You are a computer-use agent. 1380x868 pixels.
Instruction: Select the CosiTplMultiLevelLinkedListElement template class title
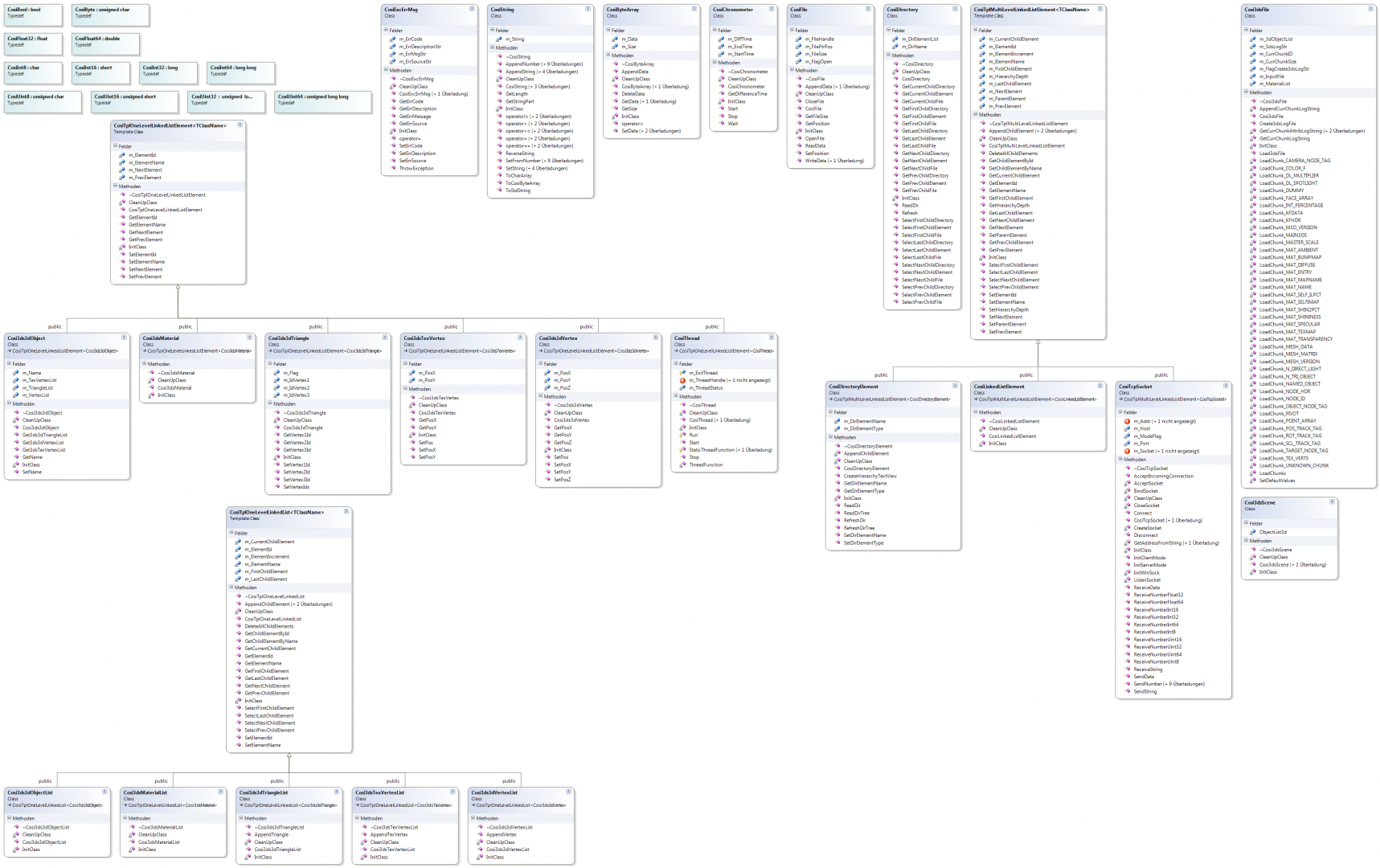(x=1031, y=10)
